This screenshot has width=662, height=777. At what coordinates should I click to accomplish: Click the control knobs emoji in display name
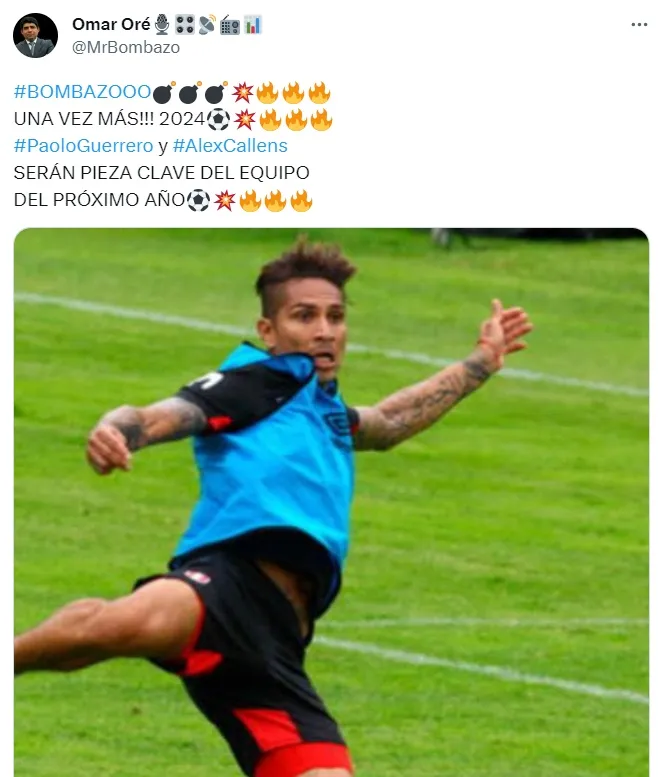pos(185,24)
